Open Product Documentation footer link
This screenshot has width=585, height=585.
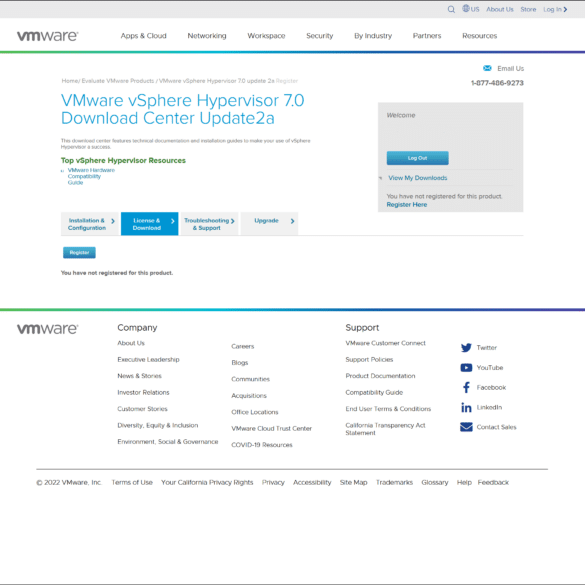380,376
